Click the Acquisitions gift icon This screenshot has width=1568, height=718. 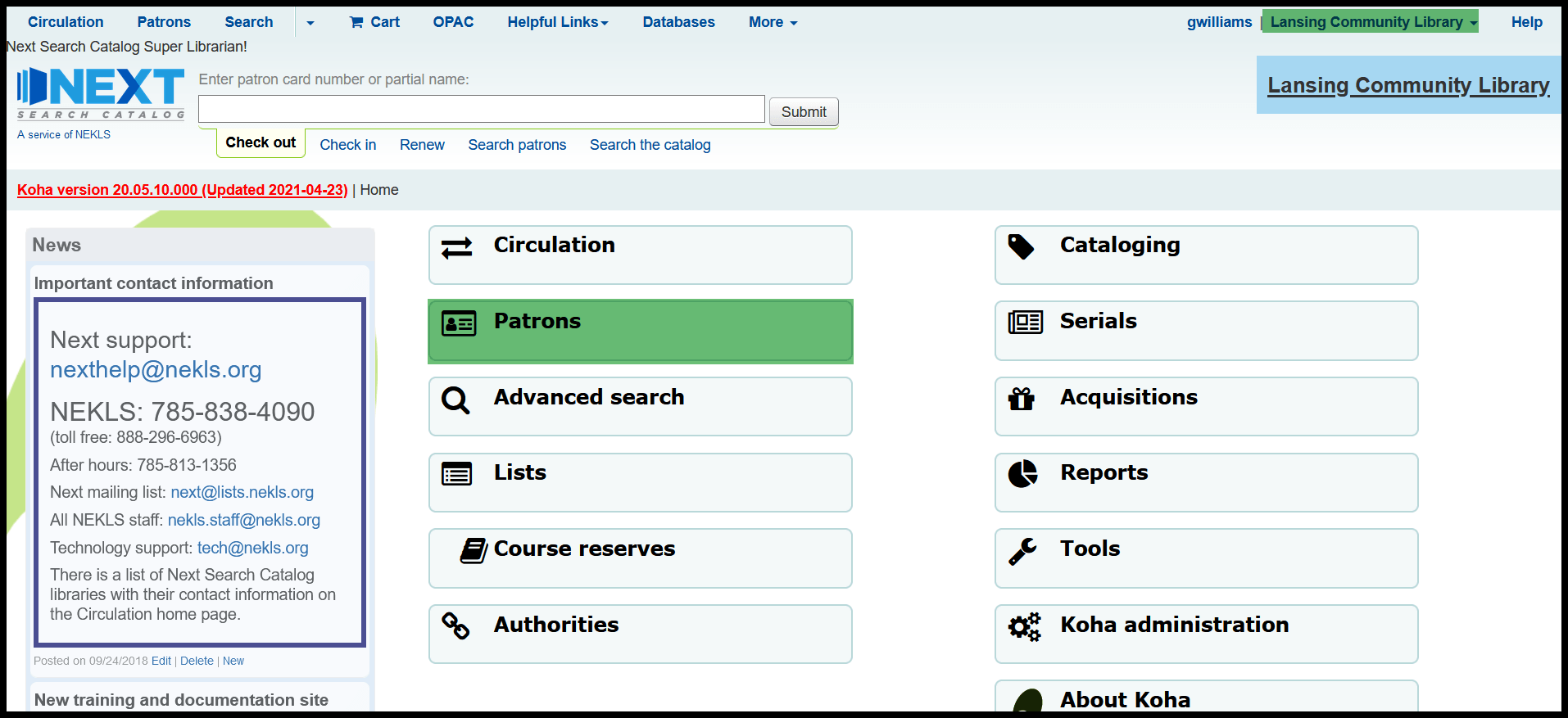[x=1021, y=399]
